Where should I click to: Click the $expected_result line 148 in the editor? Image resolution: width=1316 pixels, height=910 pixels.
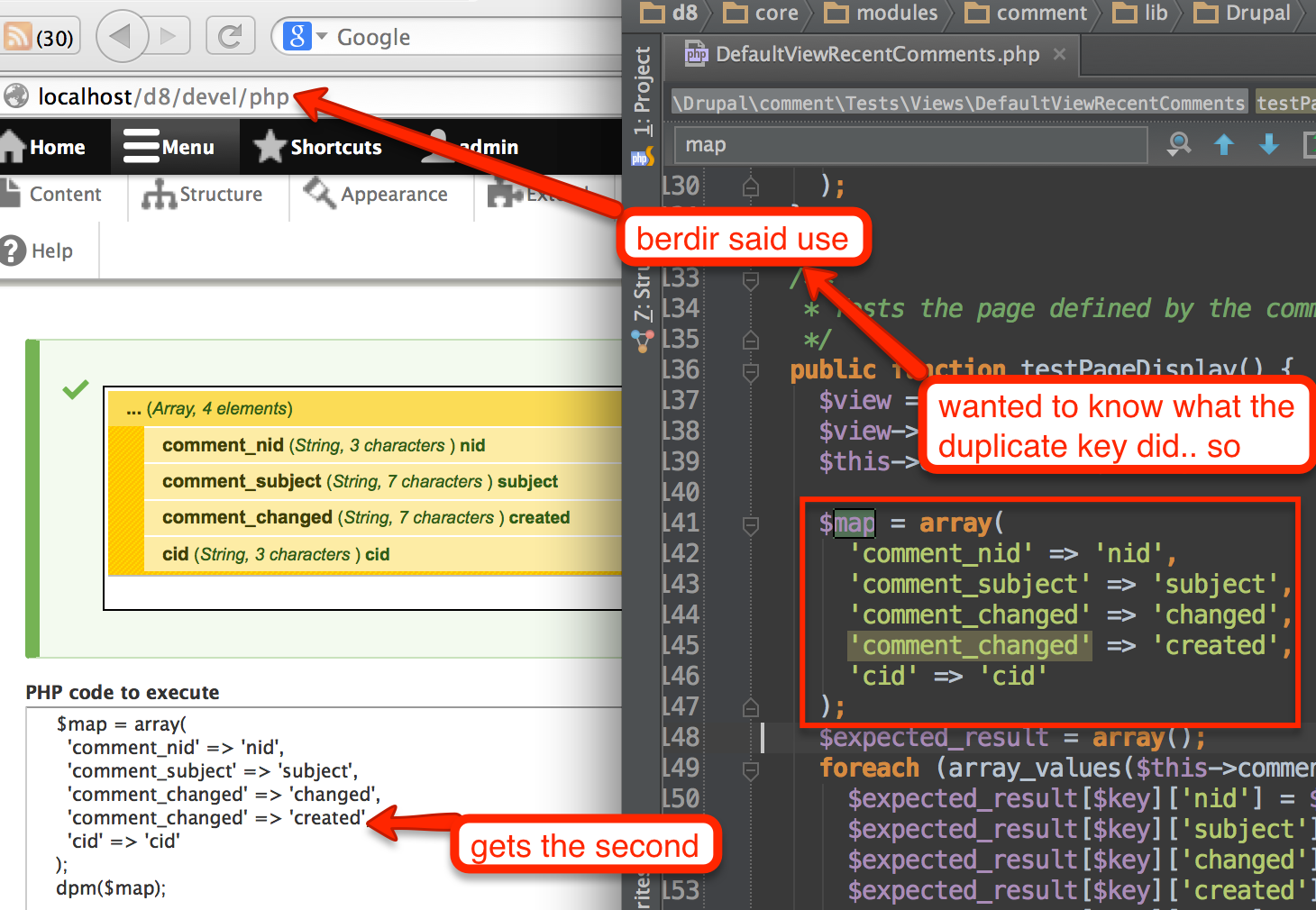(1011, 737)
